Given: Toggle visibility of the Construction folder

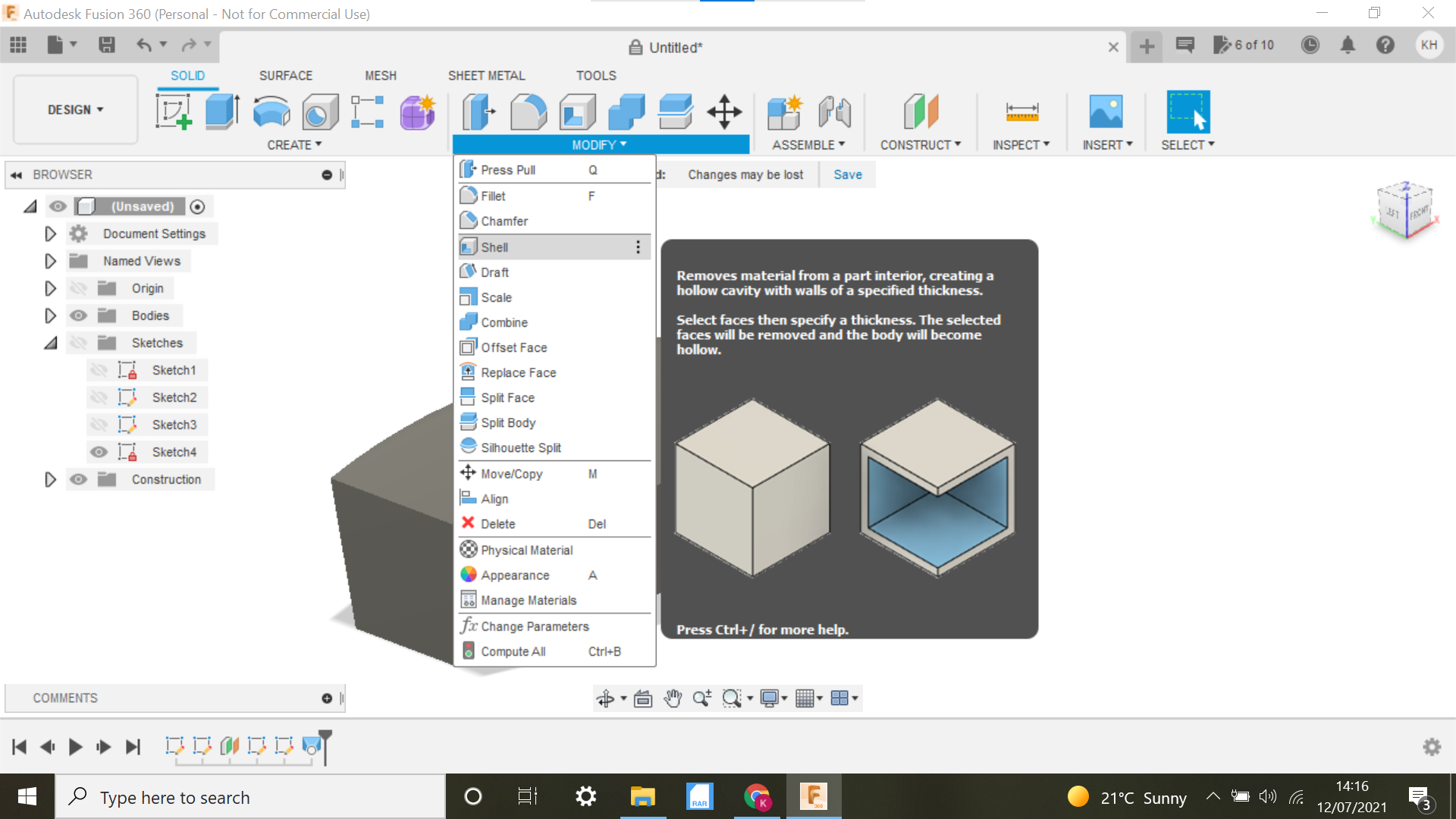Looking at the screenshot, I should coord(79,479).
